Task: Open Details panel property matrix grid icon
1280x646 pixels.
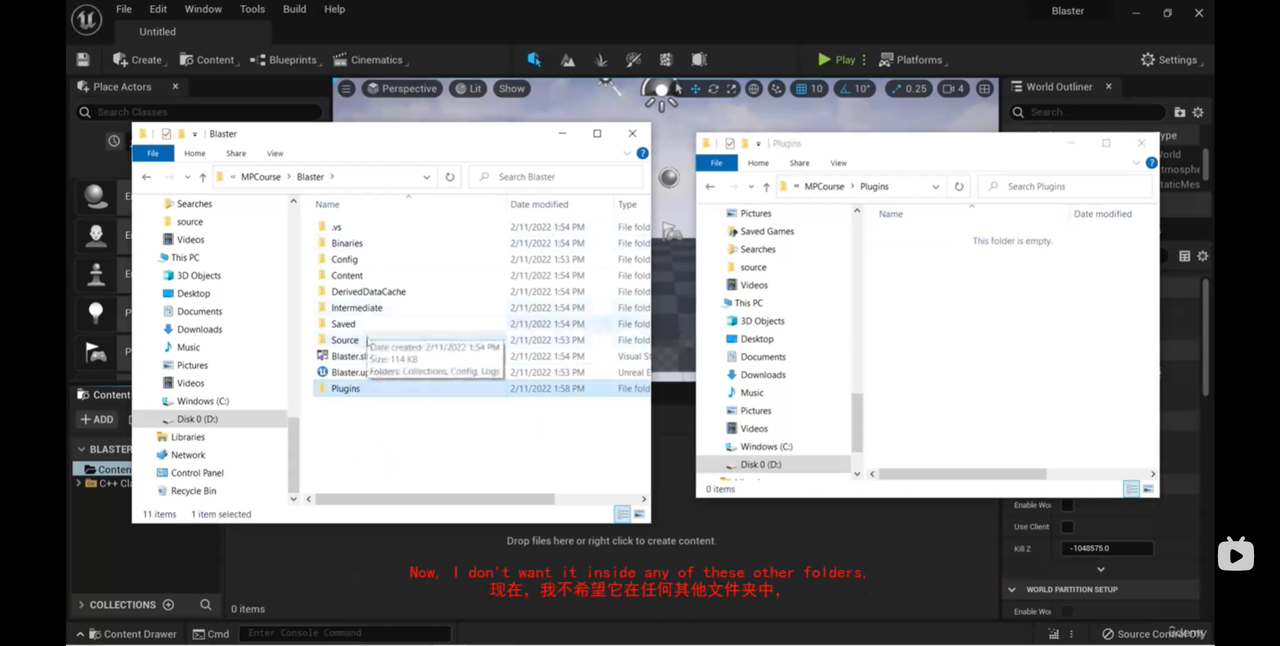Action: point(1185,256)
